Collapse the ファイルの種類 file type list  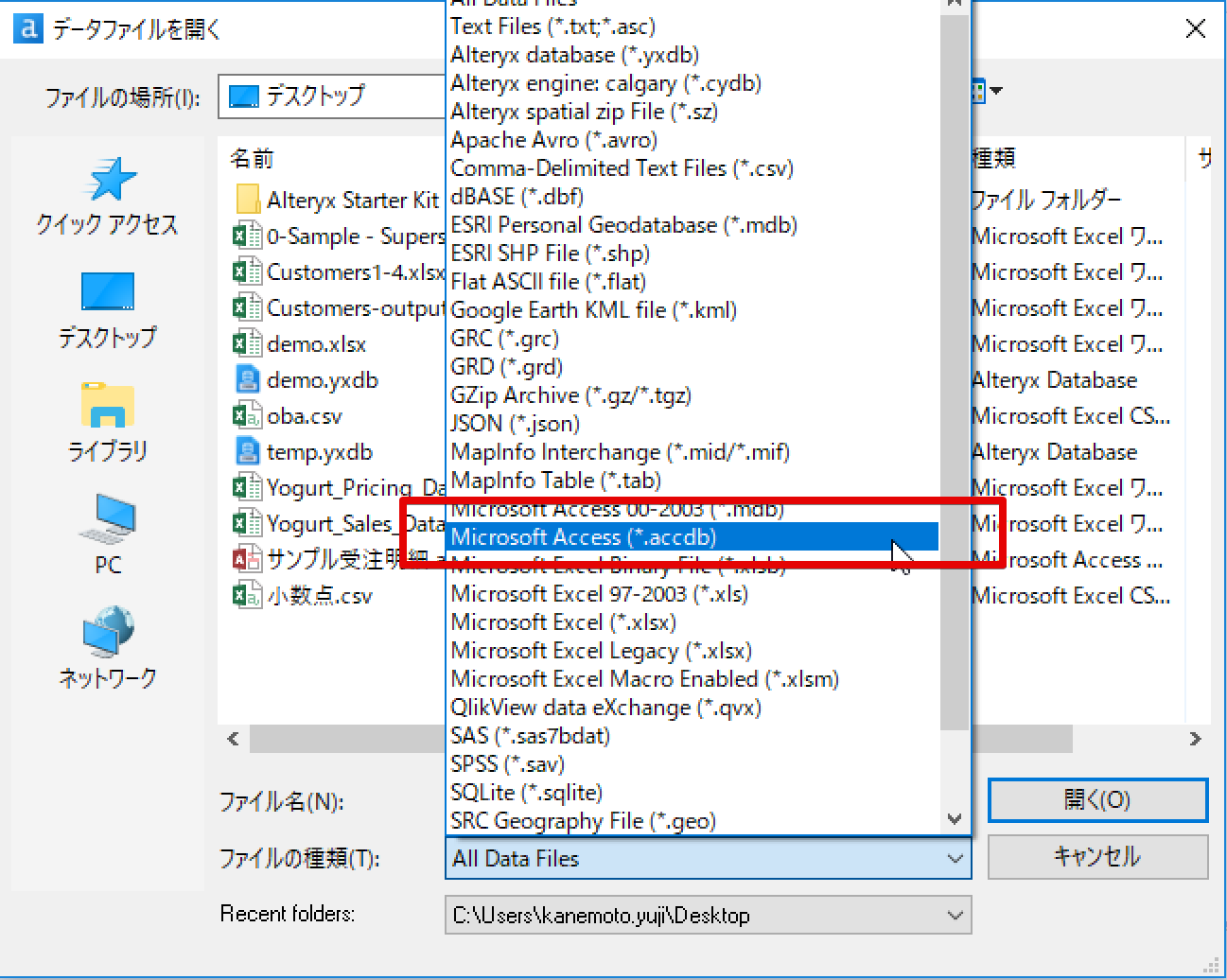tap(954, 859)
